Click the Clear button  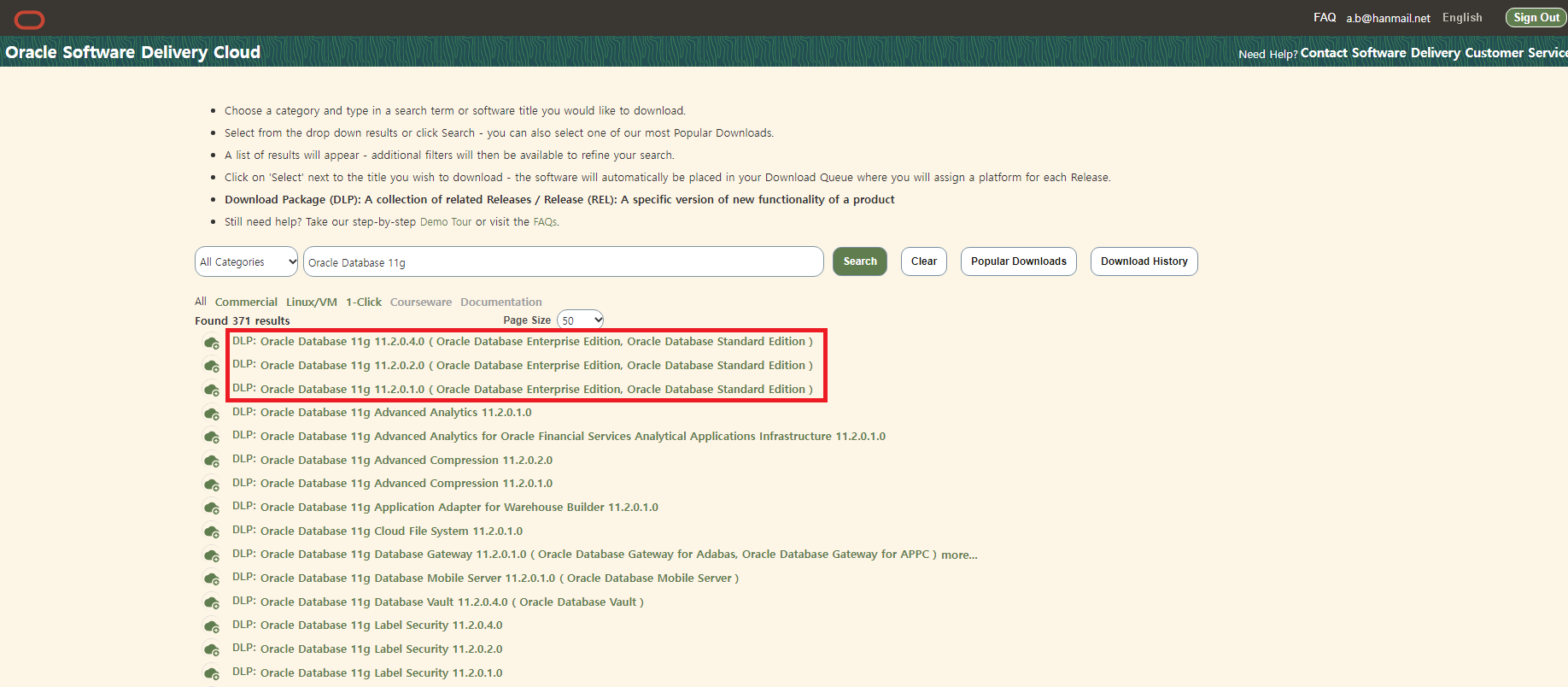click(x=924, y=261)
